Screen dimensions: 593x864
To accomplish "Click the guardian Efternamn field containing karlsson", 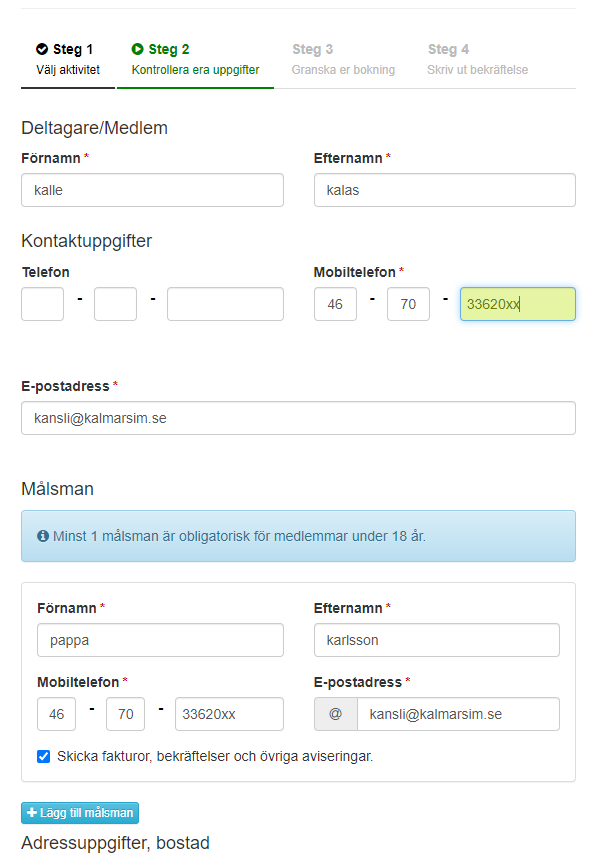I will pos(437,640).
